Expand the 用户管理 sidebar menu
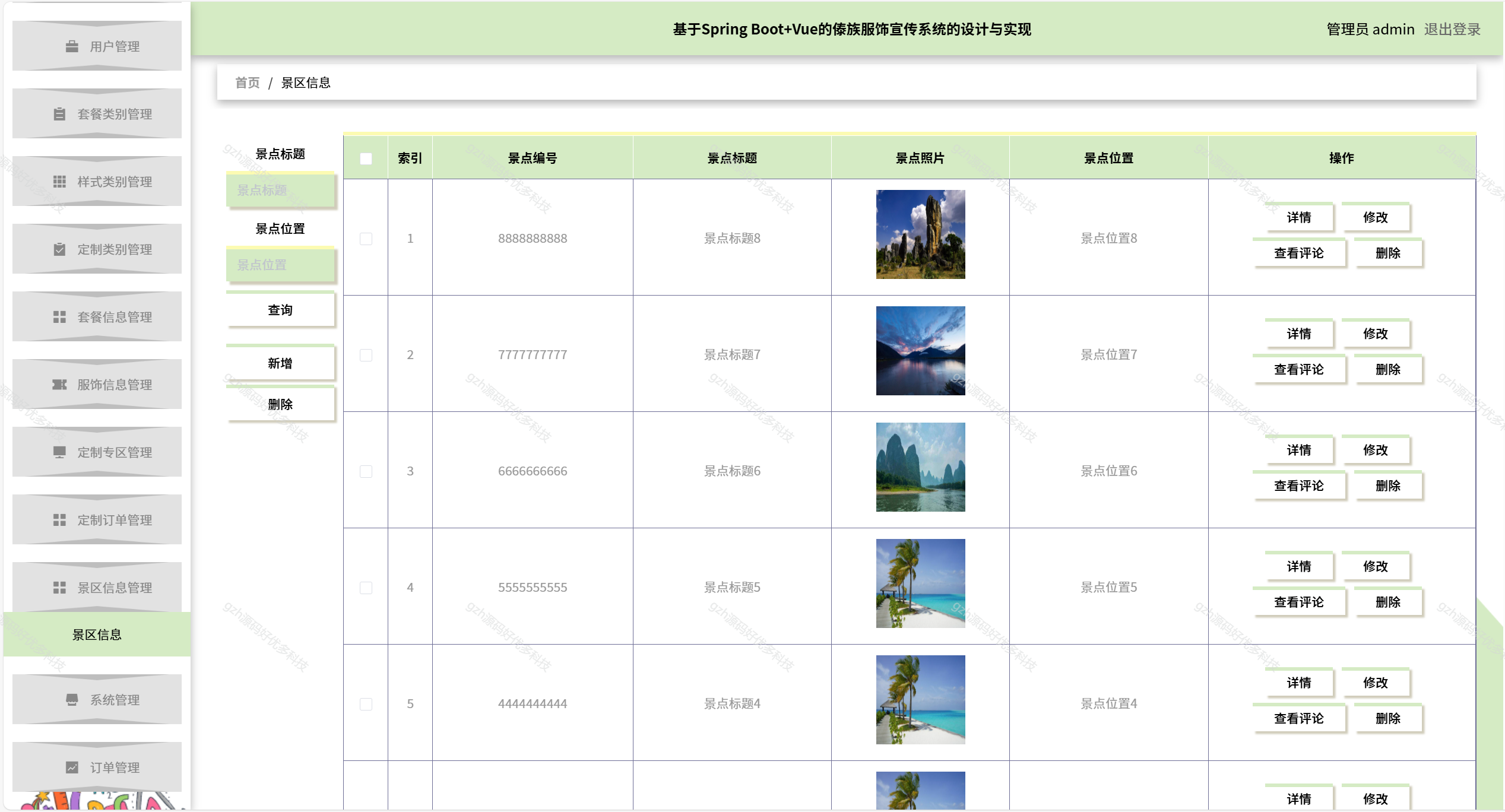1505x812 pixels. coord(97,46)
